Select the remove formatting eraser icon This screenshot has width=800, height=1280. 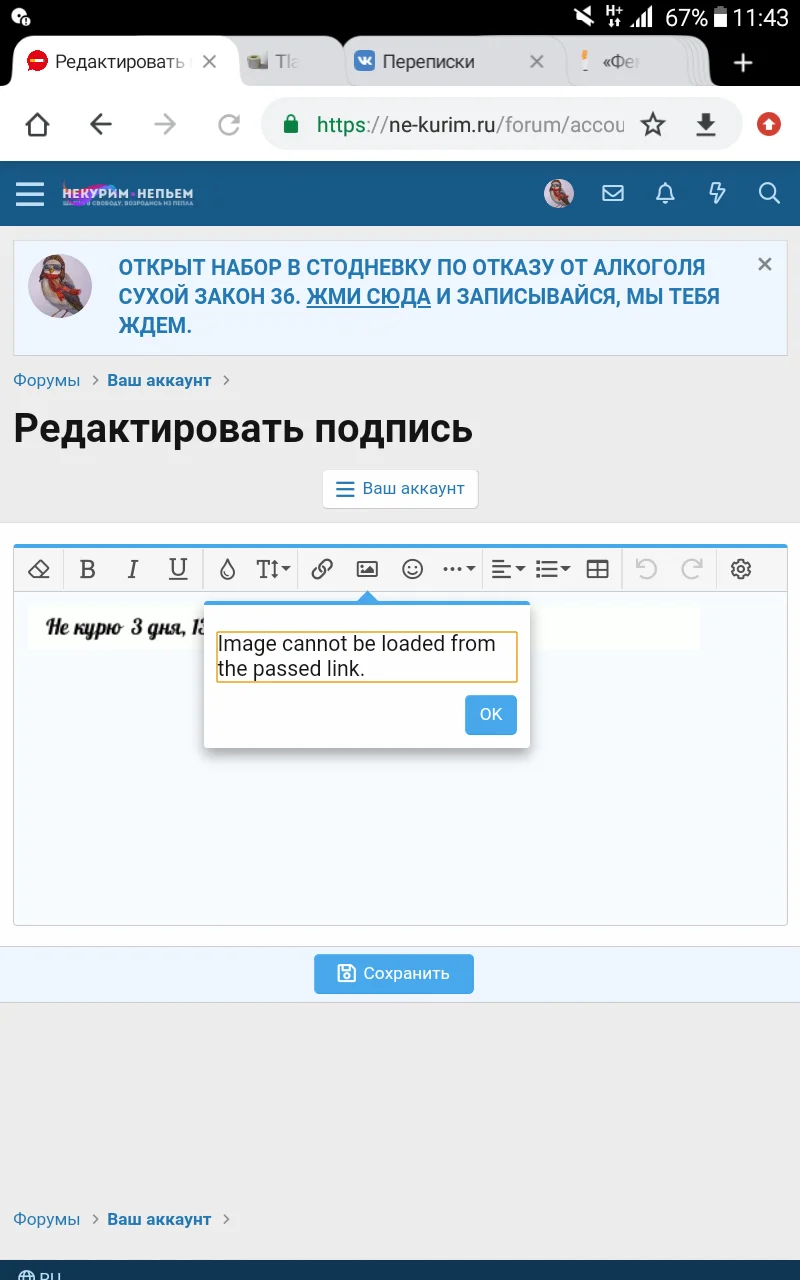click(x=39, y=568)
